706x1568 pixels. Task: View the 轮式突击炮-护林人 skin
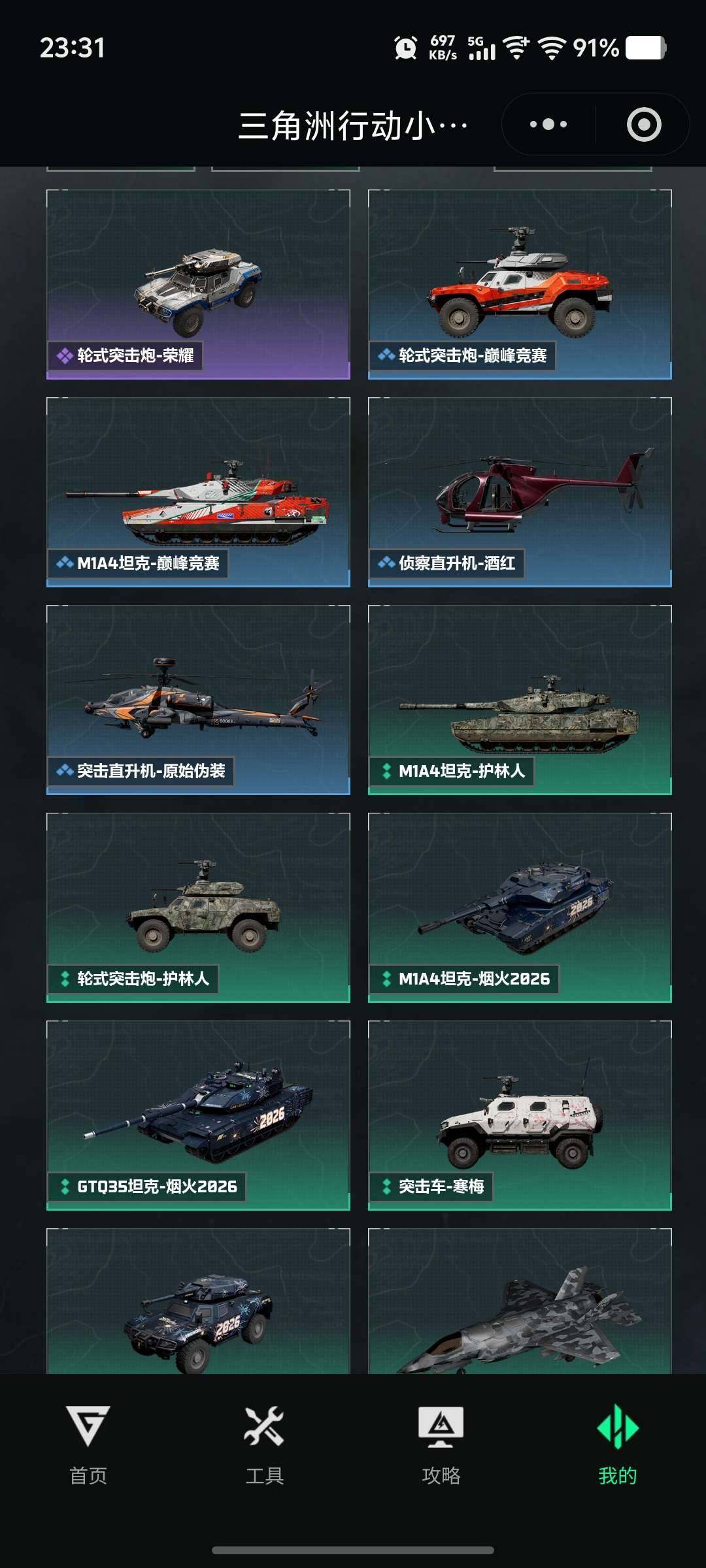coord(198,907)
